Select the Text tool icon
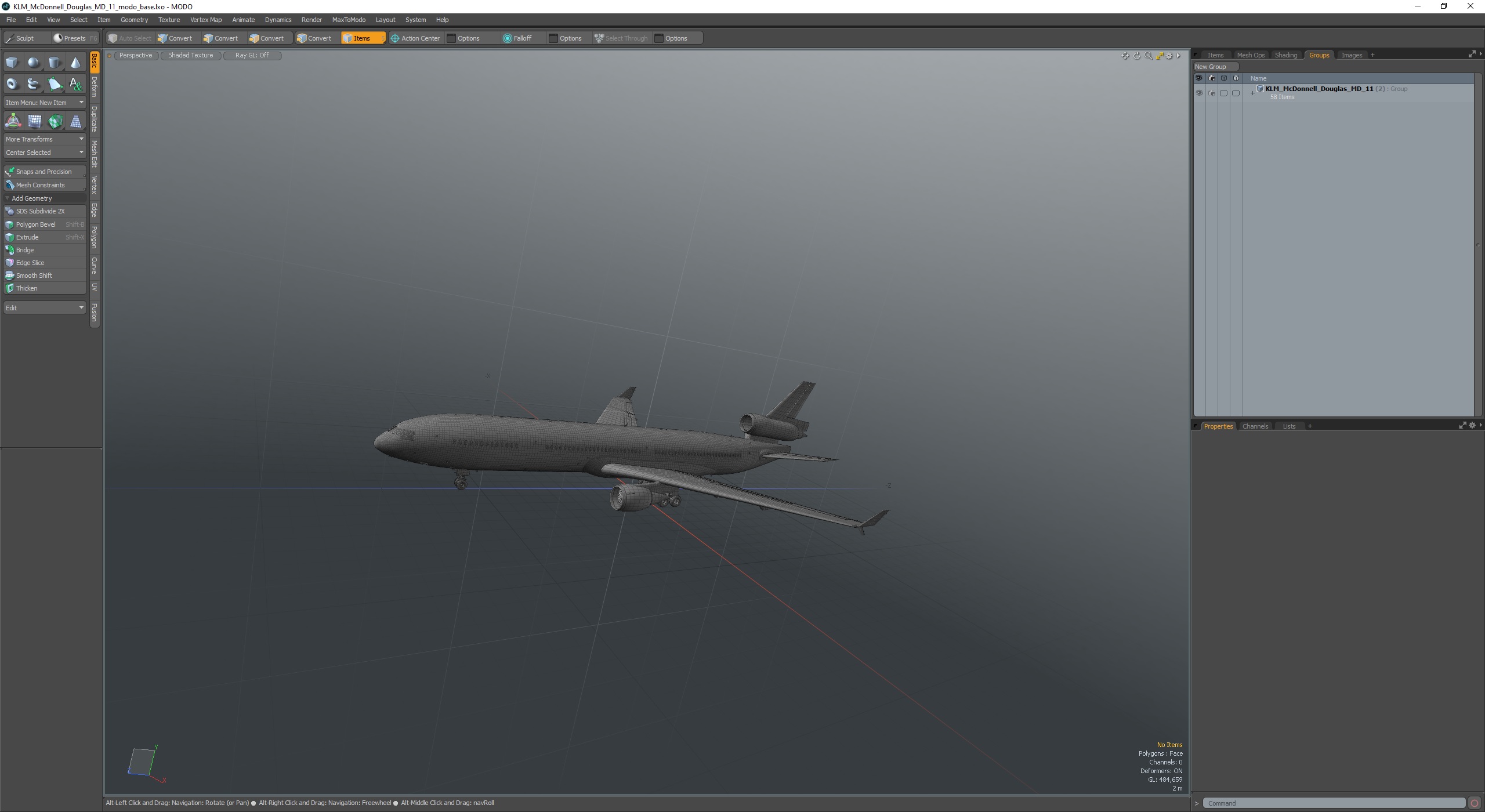Screen dimensions: 1485x812 75,84
